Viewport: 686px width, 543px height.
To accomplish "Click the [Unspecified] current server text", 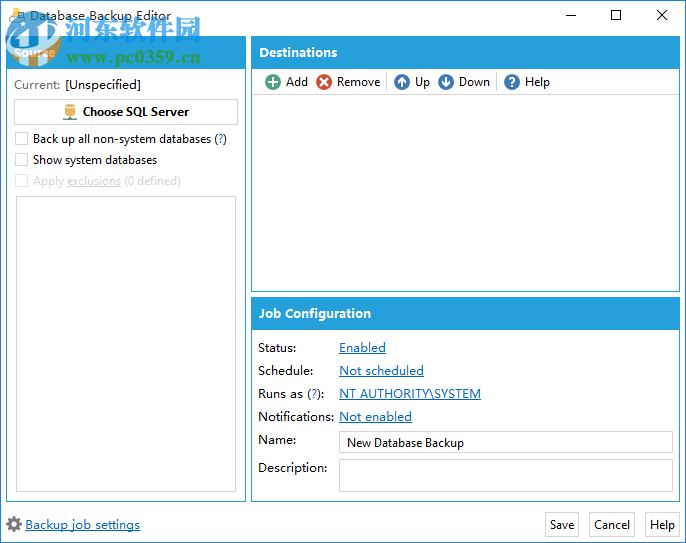I will (103, 85).
